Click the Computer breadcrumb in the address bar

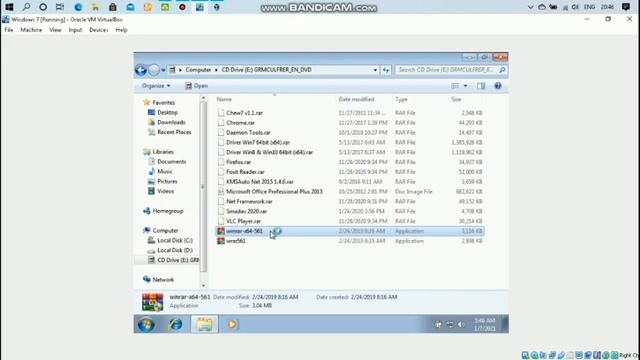[198, 70]
